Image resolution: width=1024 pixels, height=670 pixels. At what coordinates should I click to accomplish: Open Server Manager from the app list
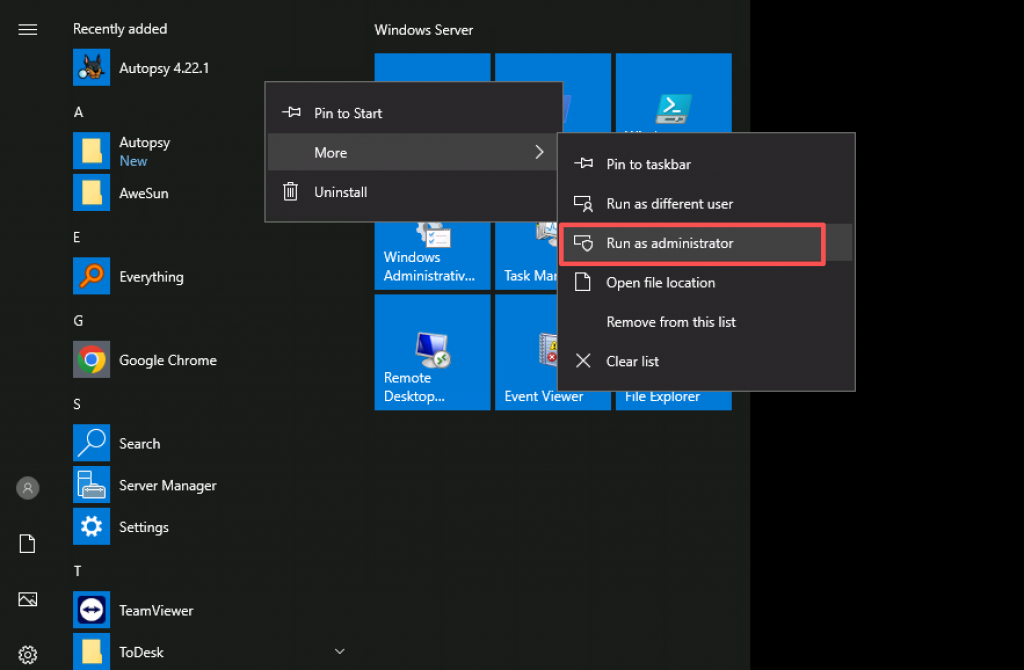91,485
